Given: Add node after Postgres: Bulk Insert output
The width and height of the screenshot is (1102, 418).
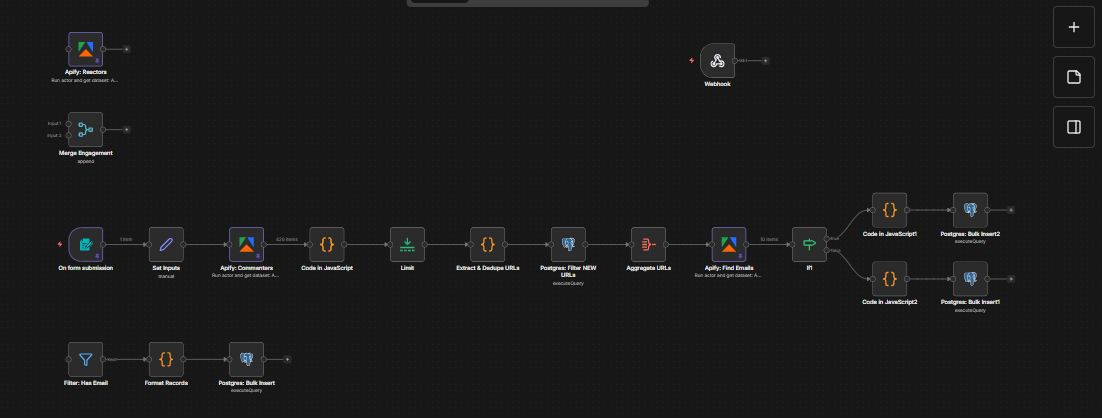Looking at the screenshot, I should tap(287, 359).
